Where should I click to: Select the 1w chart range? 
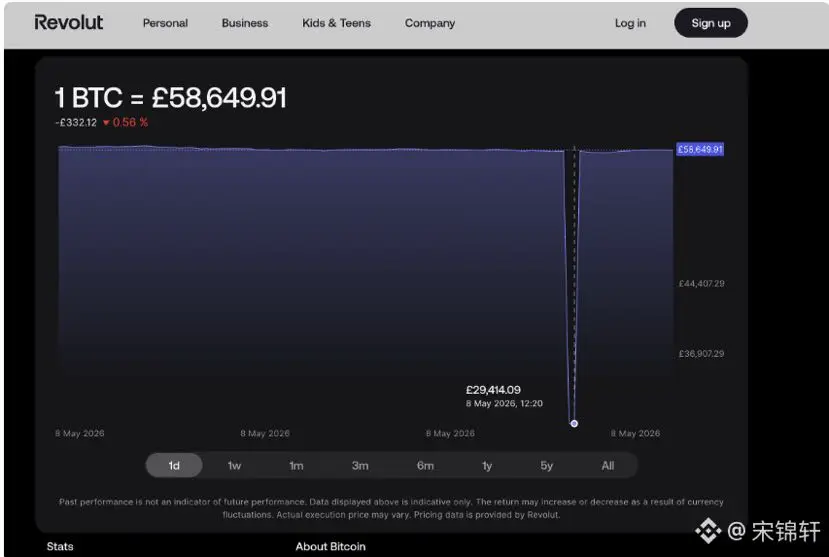[234, 466]
